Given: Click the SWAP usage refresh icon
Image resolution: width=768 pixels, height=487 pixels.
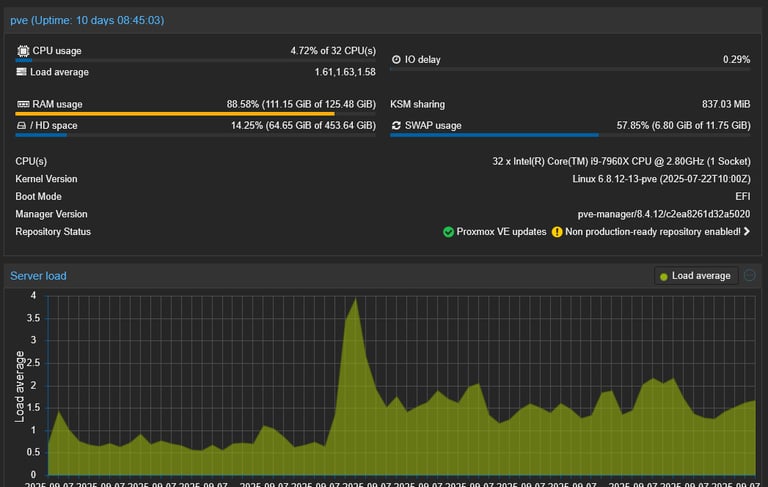Looking at the screenshot, I should point(396,126).
